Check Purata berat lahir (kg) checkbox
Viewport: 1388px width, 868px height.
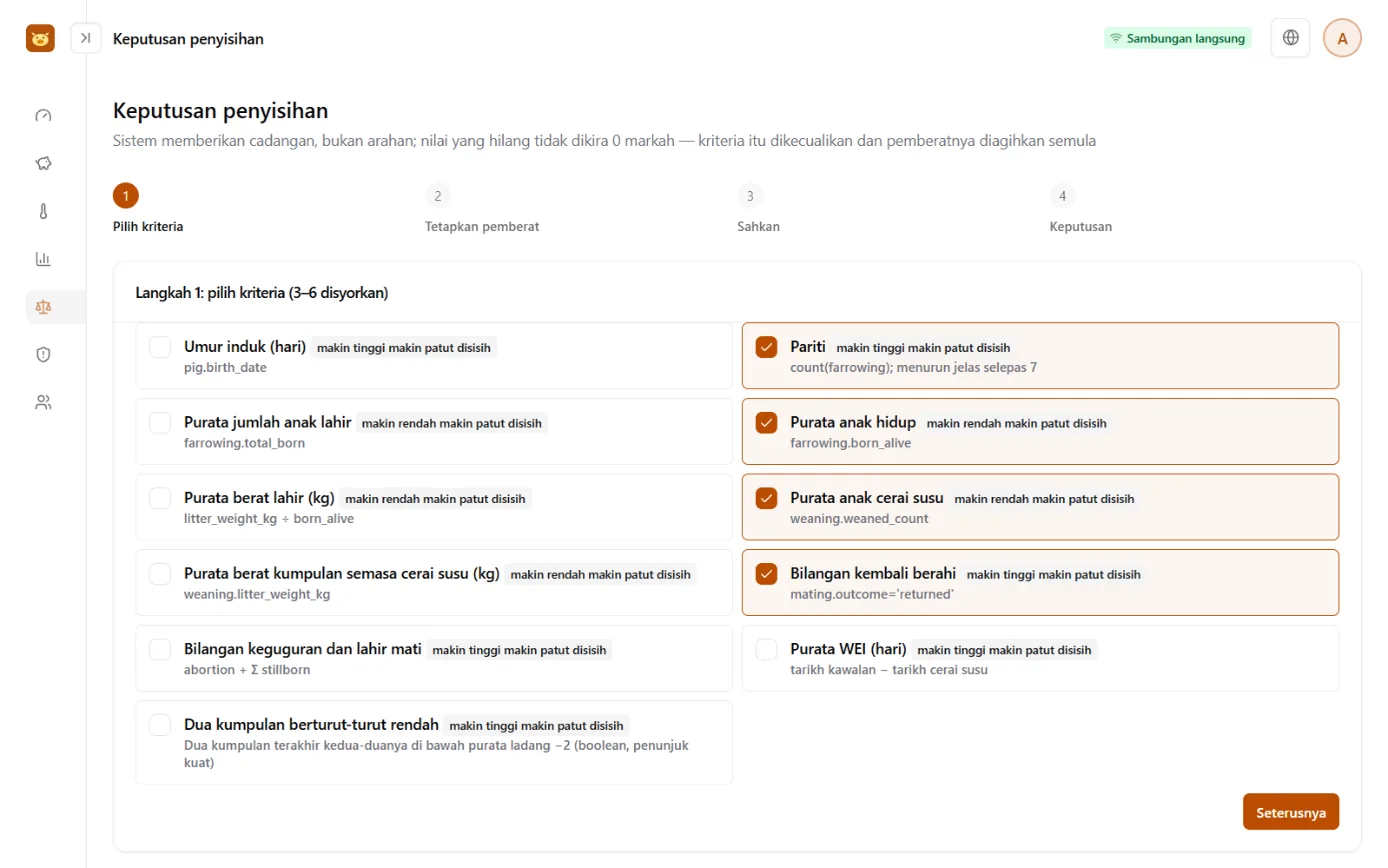click(x=160, y=498)
